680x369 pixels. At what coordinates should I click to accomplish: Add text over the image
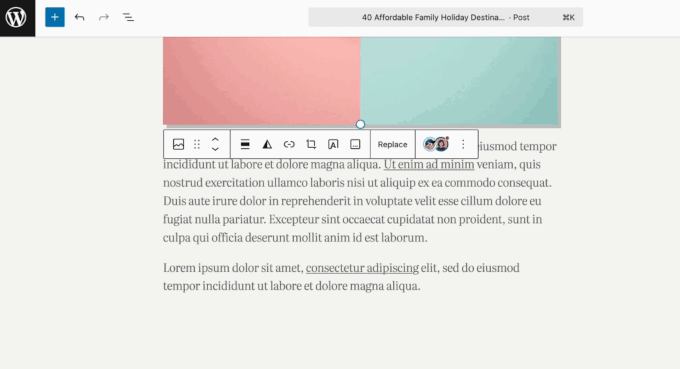(x=333, y=144)
